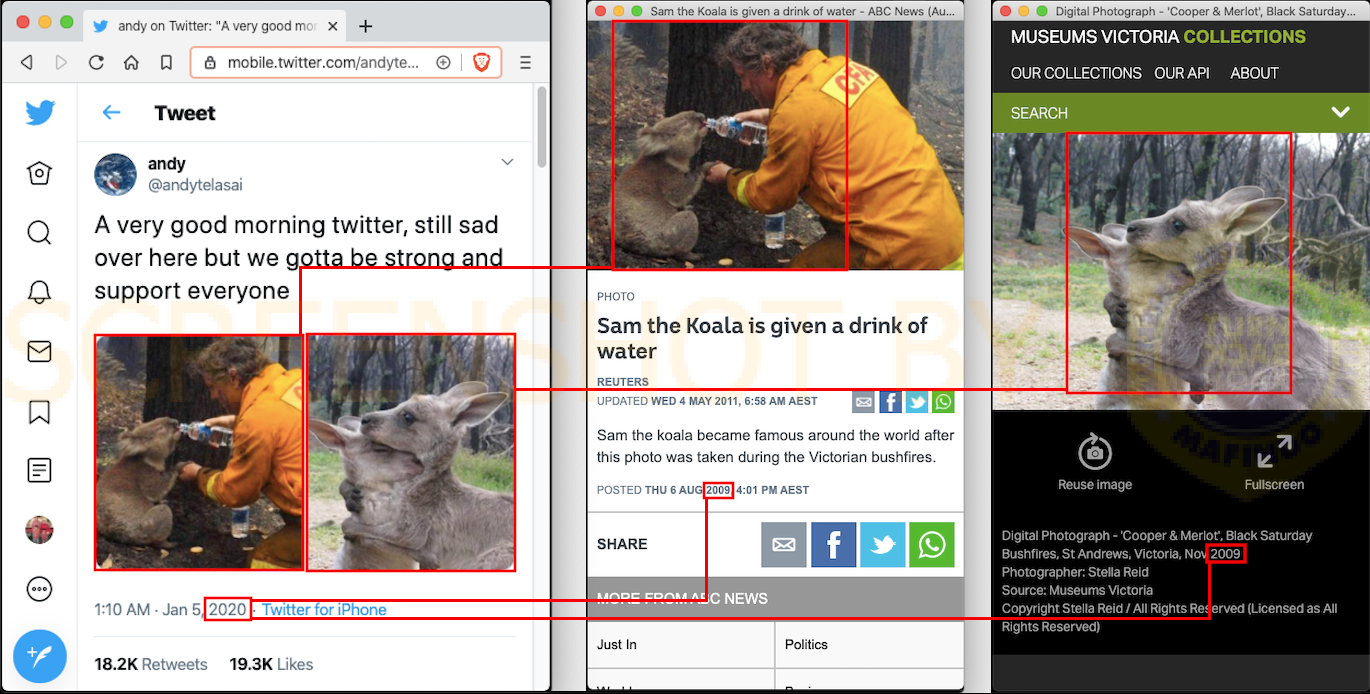The image size is (1370, 694).
Task: Open Twitter Explore search icon
Action: click(x=39, y=233)
